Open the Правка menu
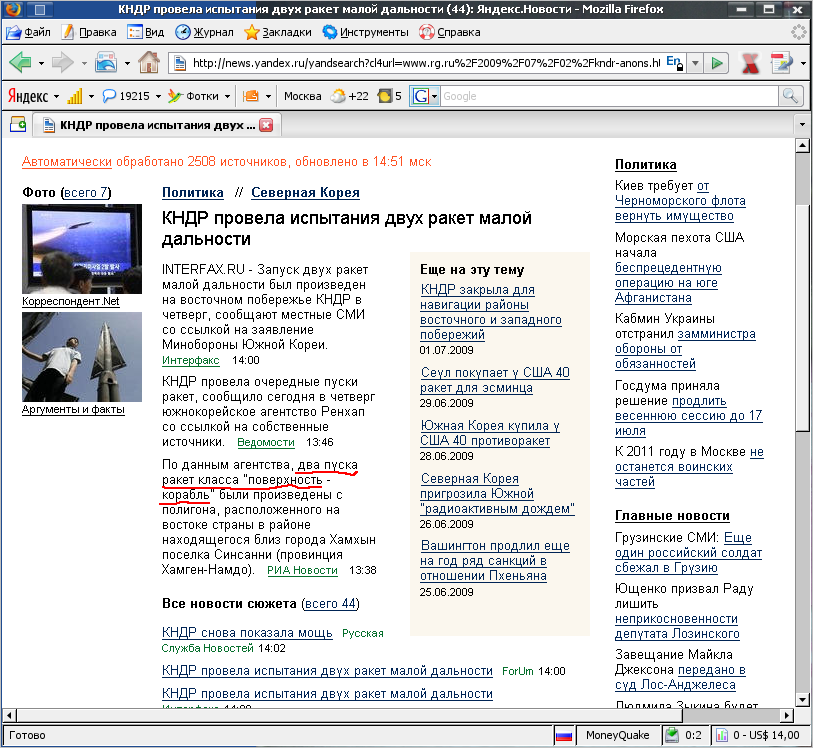The image size is (813, 748). [x=89, y=32]
